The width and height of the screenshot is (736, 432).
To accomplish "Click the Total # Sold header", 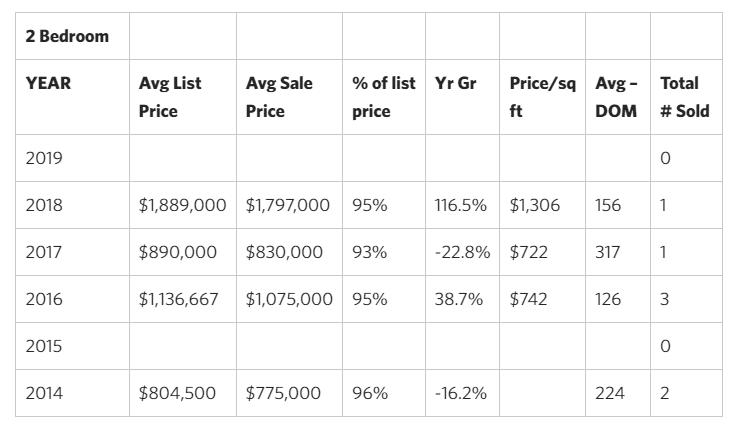I will coord(686,97).
